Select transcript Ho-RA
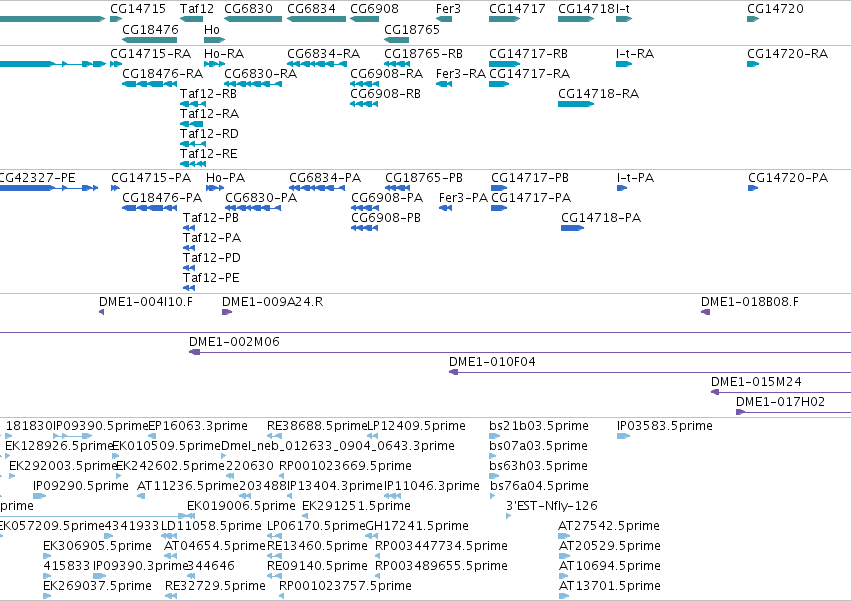Image resolution: width=851 pixels, height=601 pixels. click(224, 54)
